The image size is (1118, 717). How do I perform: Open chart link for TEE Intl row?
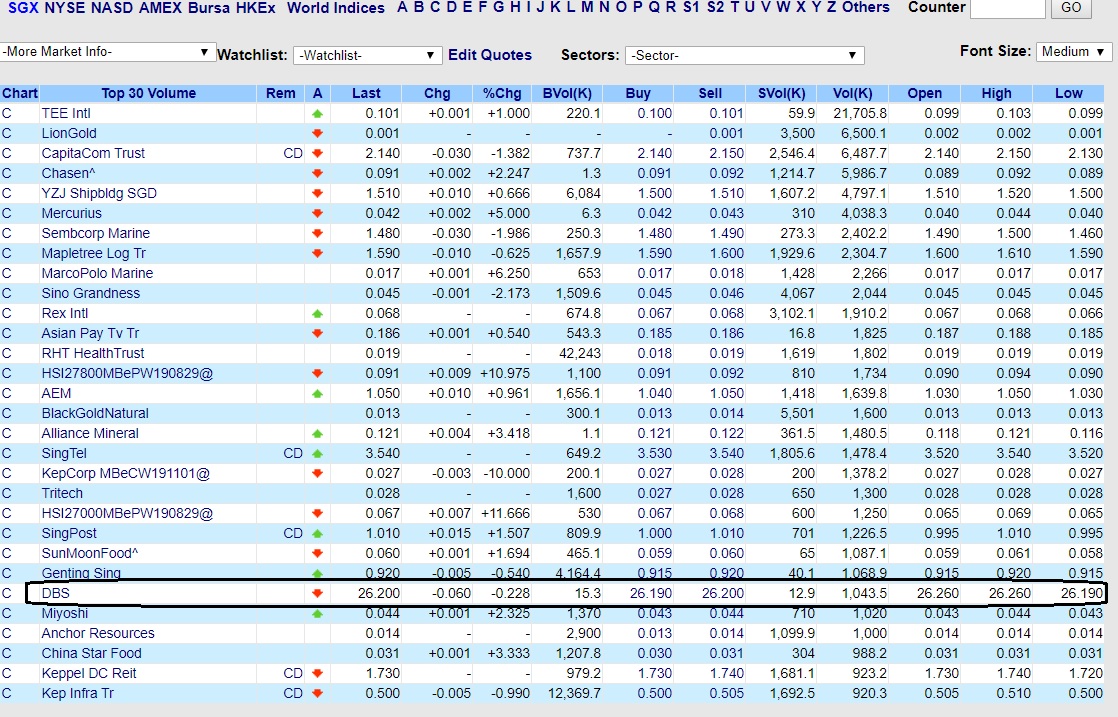coord(6,113)
